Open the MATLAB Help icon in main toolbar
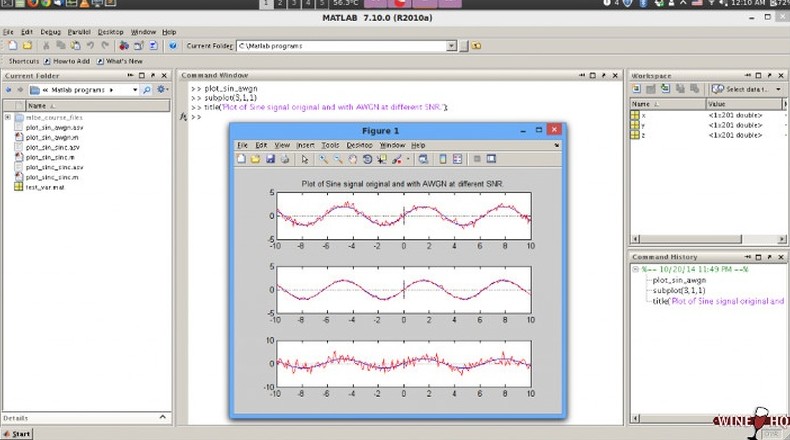Screen dimensions: 790x440 [x=172, y=45]
